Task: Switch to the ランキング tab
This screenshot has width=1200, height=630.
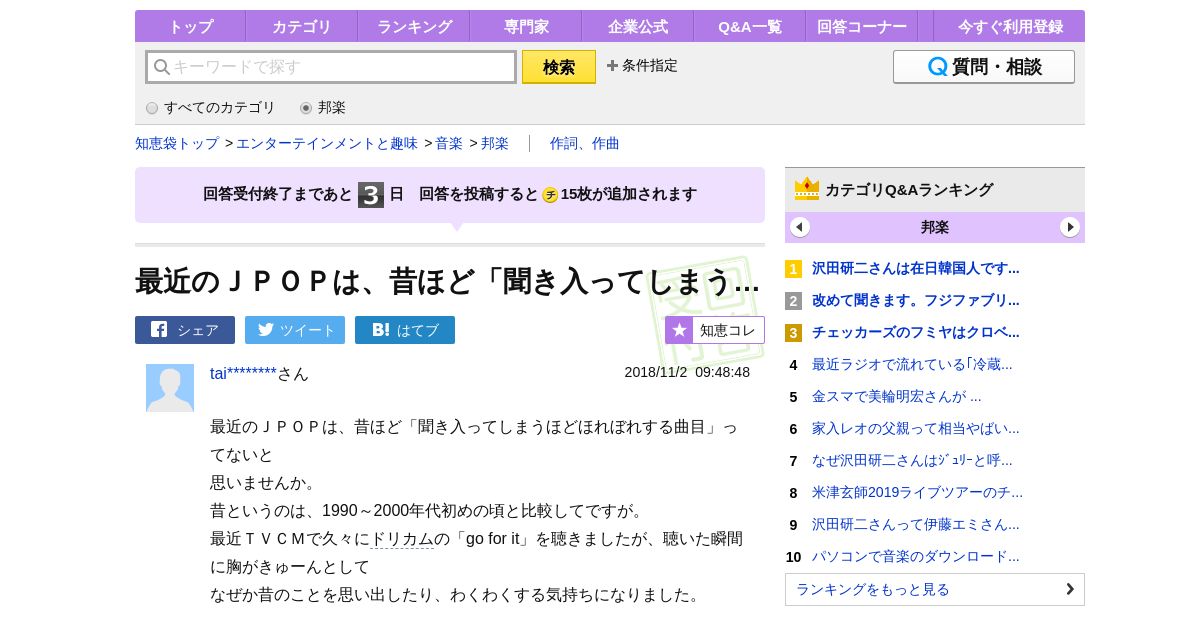Action: click(x=413, y=26)
